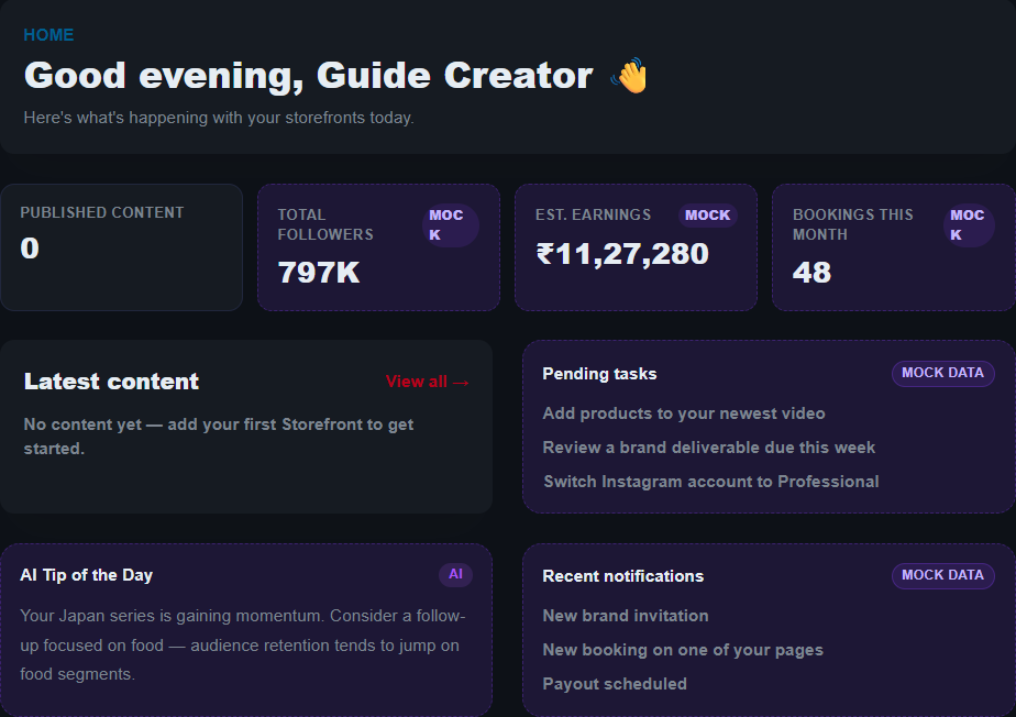The image size is (1016, 717).
Task: Select the Total Followers 797K card
Action: click(x=378, y=247)
